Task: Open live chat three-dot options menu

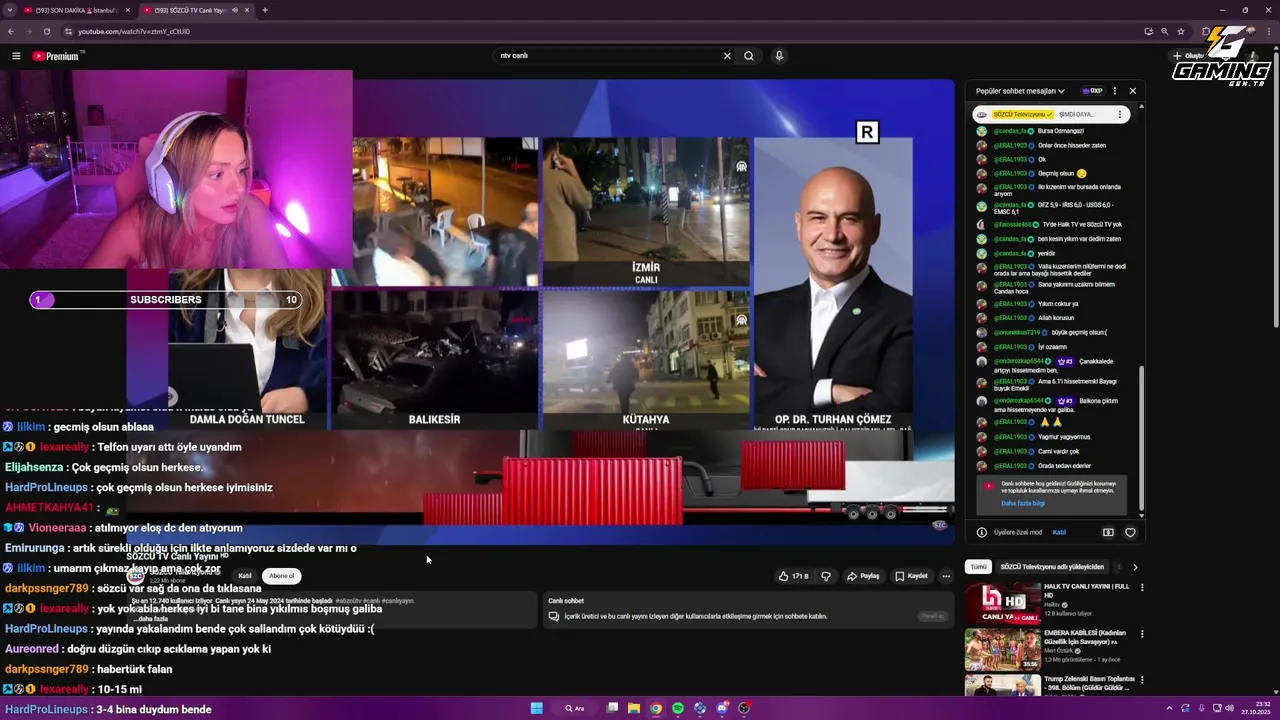Action: pyautogui.click(x=1115, y=91)
